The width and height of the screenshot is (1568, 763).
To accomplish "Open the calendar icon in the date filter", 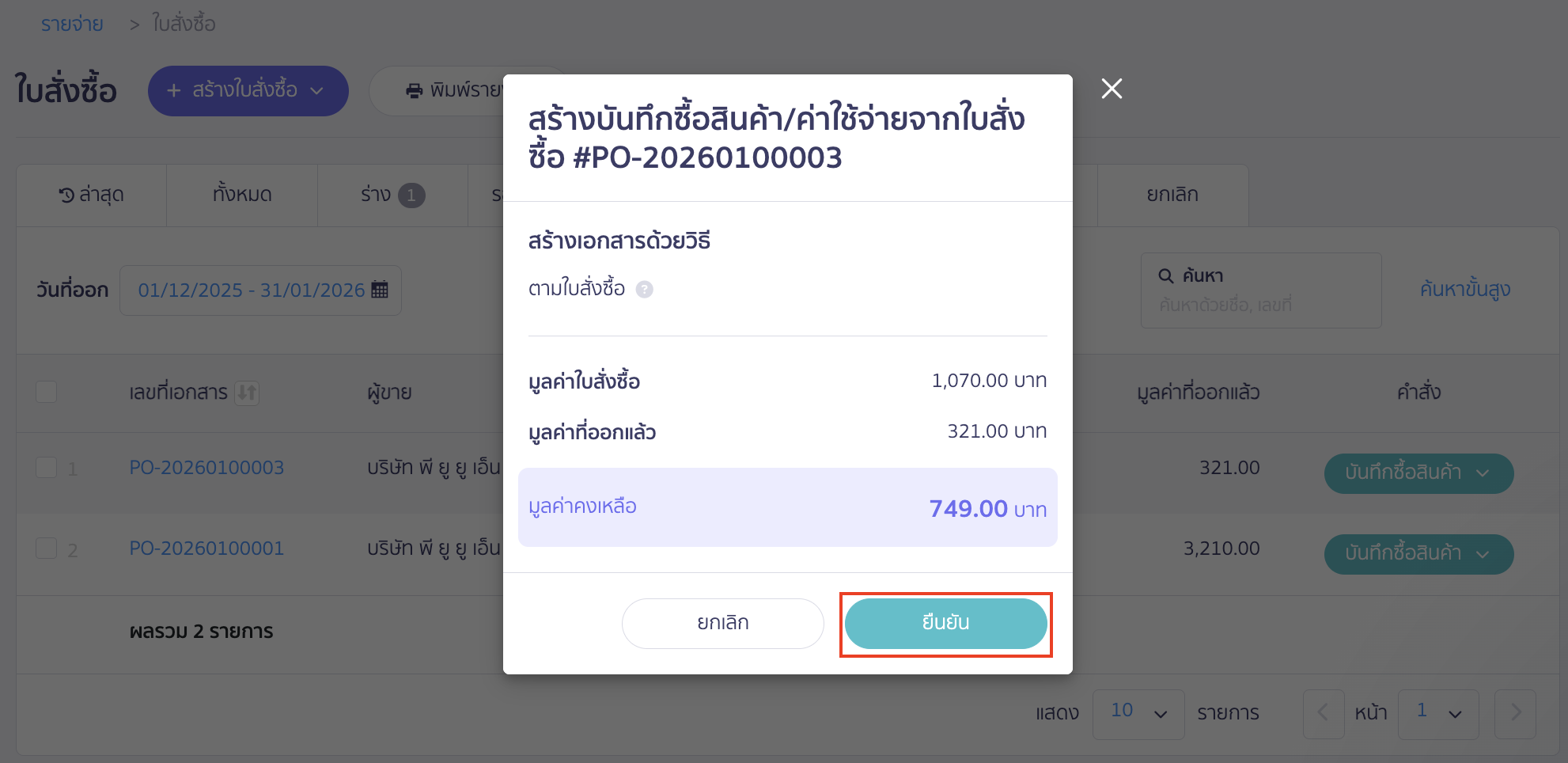I will coord(380,290).
